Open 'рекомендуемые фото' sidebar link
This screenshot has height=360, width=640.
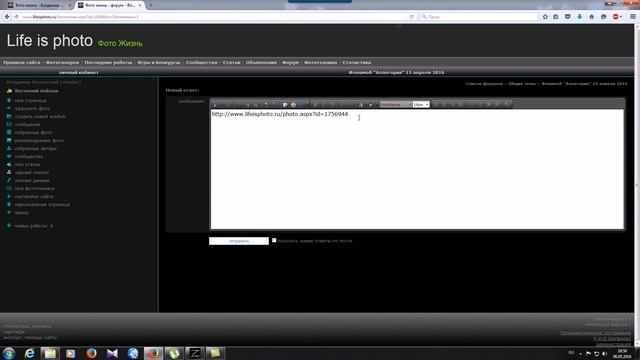coord(39,140)
